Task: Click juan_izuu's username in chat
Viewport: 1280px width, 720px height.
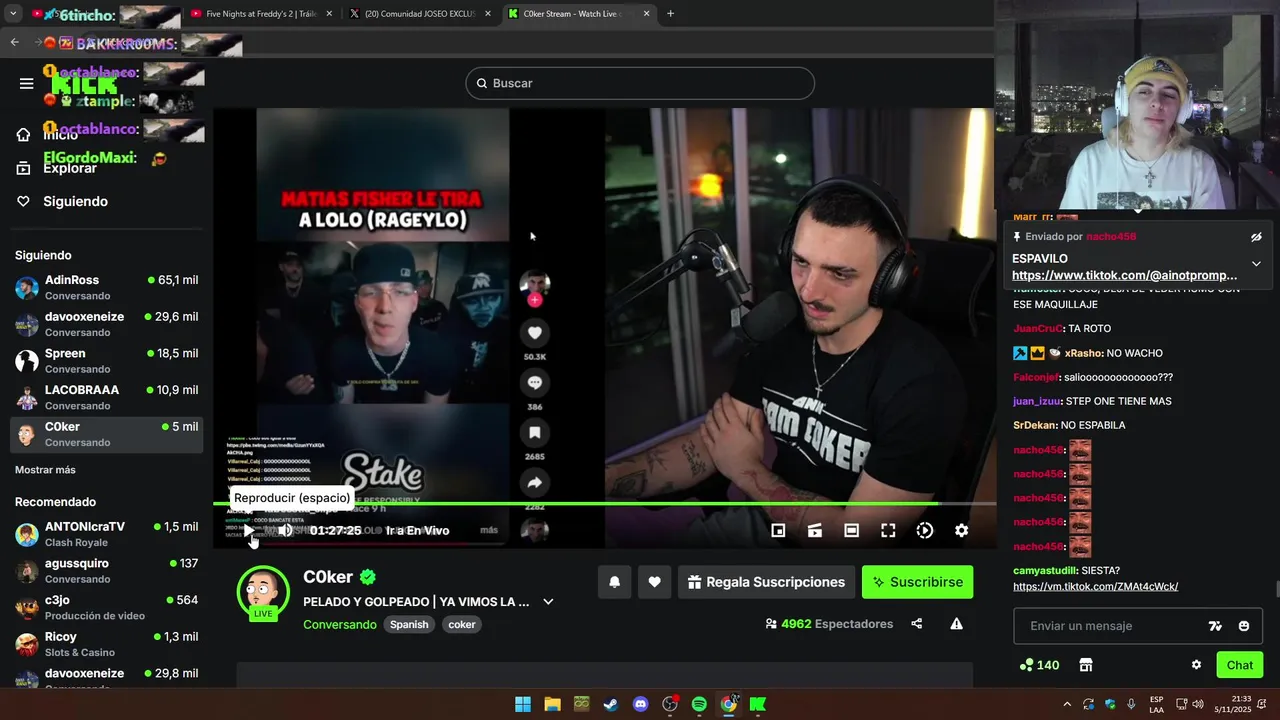Action: point(1036,401)
